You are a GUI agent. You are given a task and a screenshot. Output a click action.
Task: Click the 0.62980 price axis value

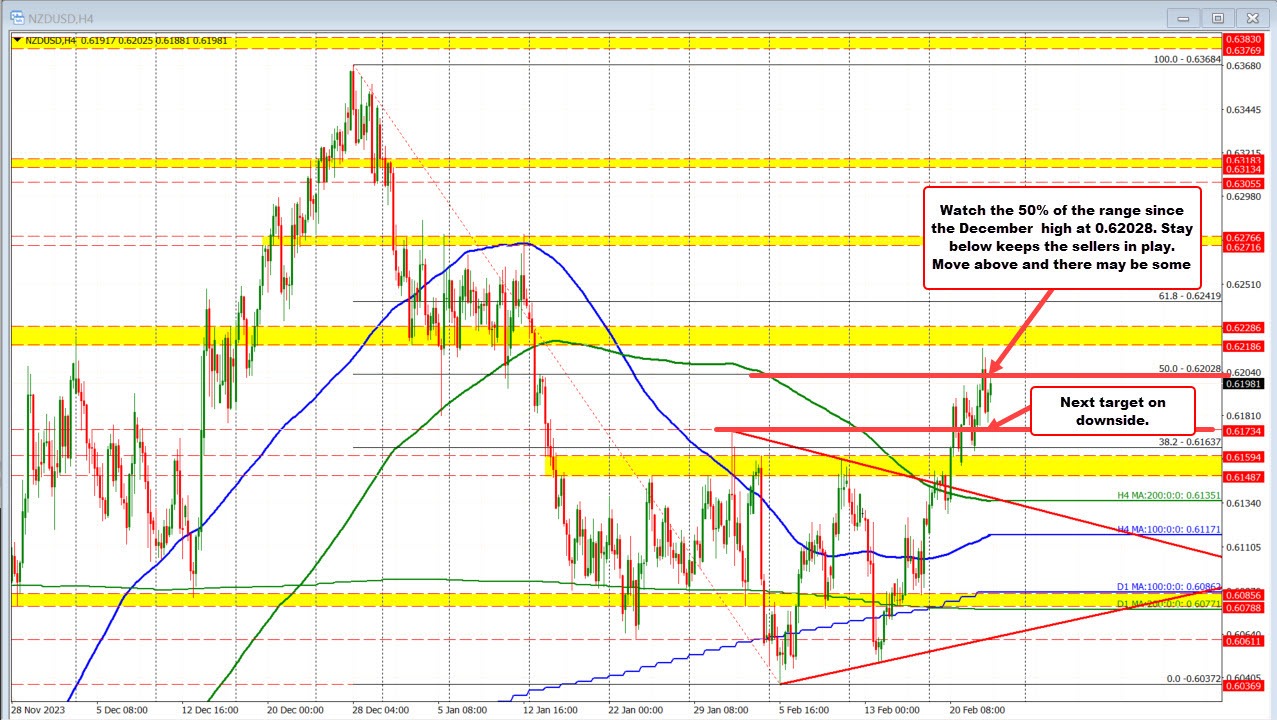pos(1241,197)
